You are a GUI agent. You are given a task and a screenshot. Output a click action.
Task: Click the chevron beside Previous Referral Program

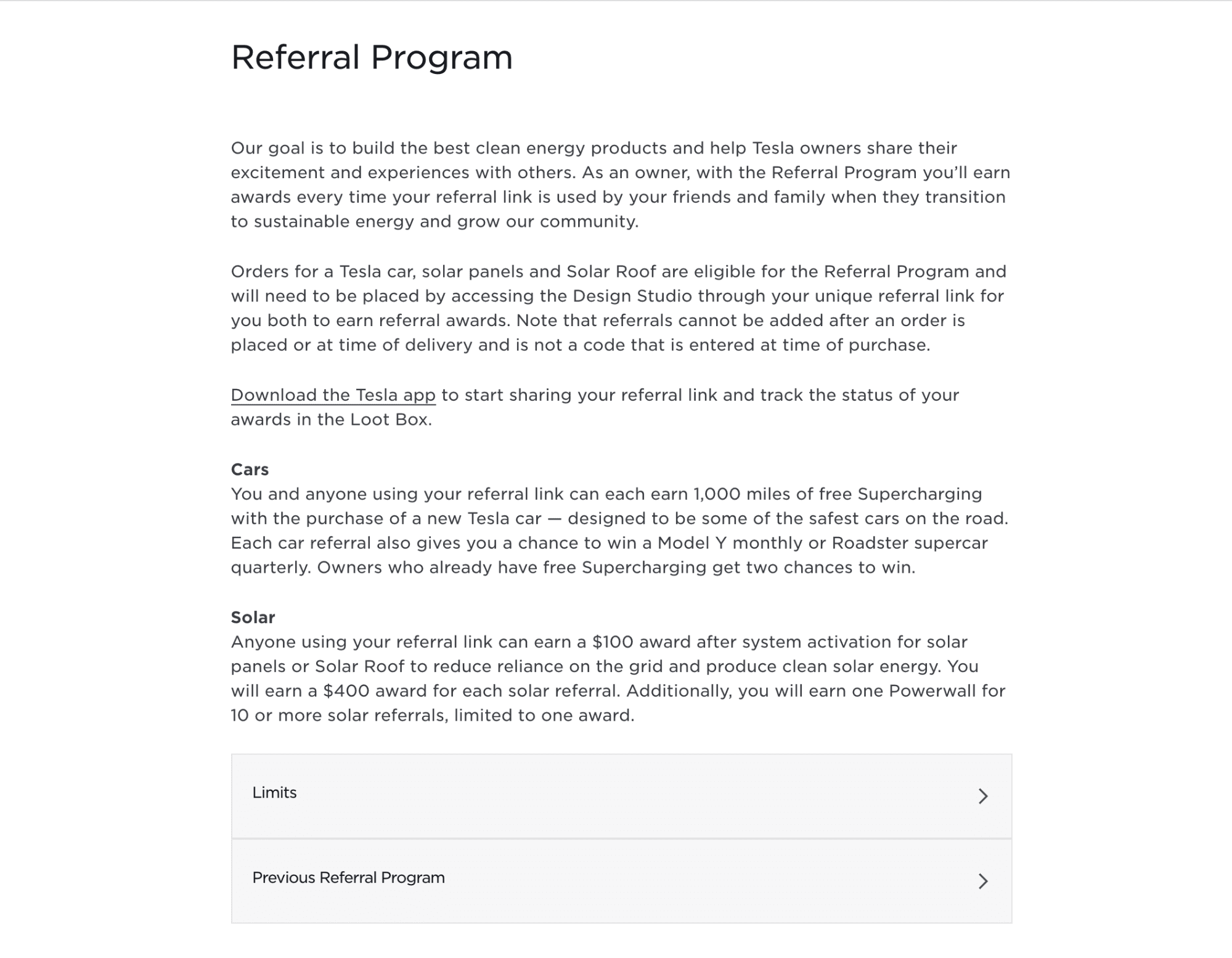click(x=984, y=880)
